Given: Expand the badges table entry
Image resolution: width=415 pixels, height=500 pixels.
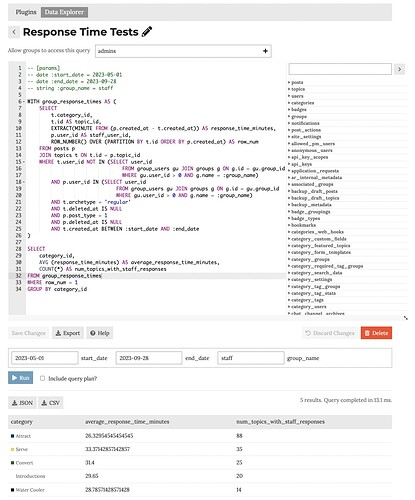Looking at the screenshot, I should 289,109.
